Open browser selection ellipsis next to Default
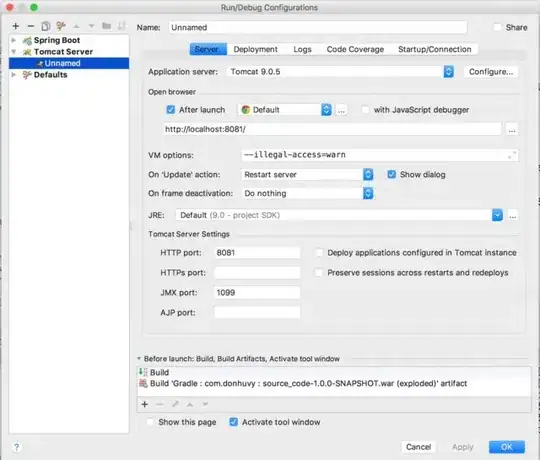 (341, 110)
